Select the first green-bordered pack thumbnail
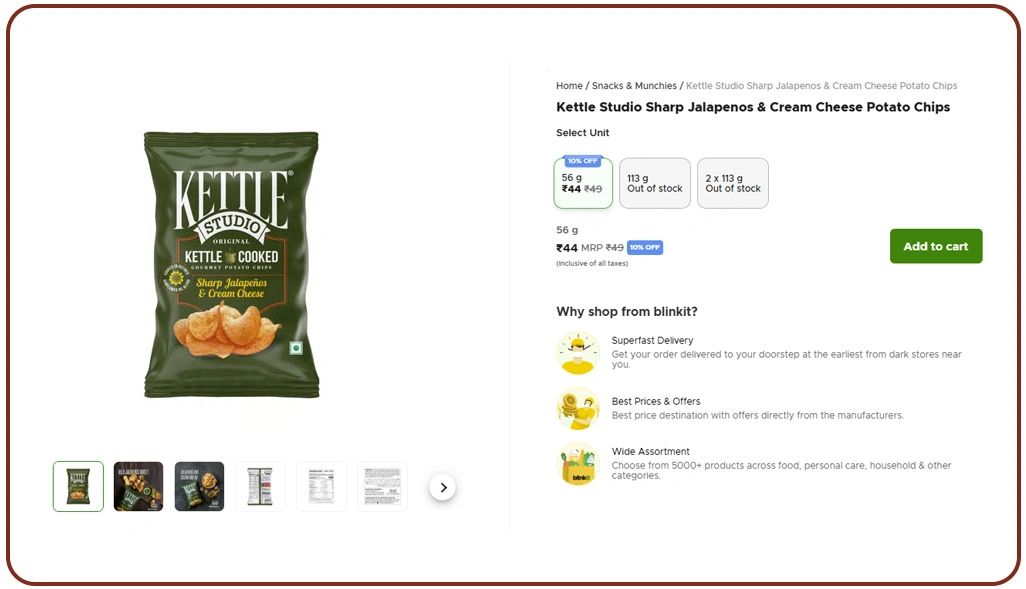This screenshot has width=1026, height=589. coord(78,487)
